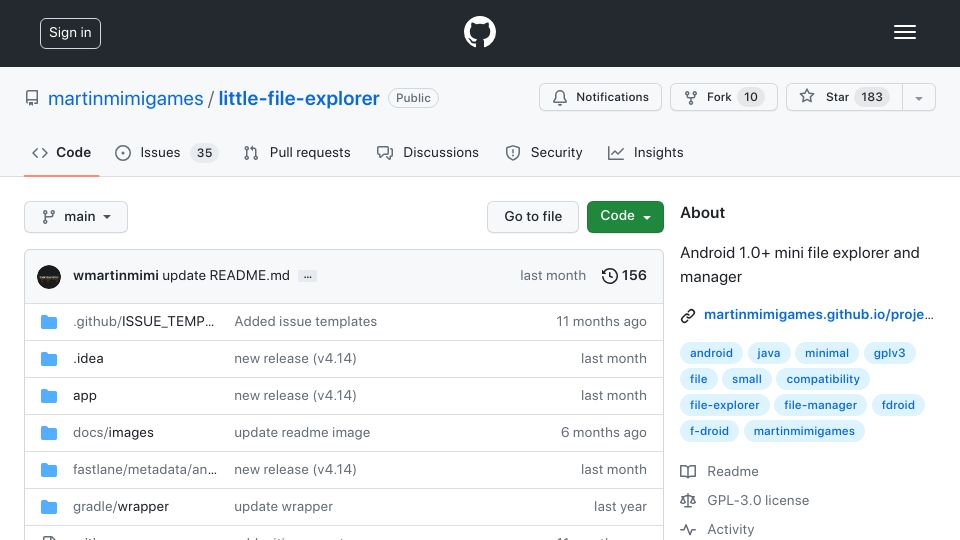This screenshot has width=960, height=540.
Task: Open the docs/images folder
Action: [x=113, y=433]
